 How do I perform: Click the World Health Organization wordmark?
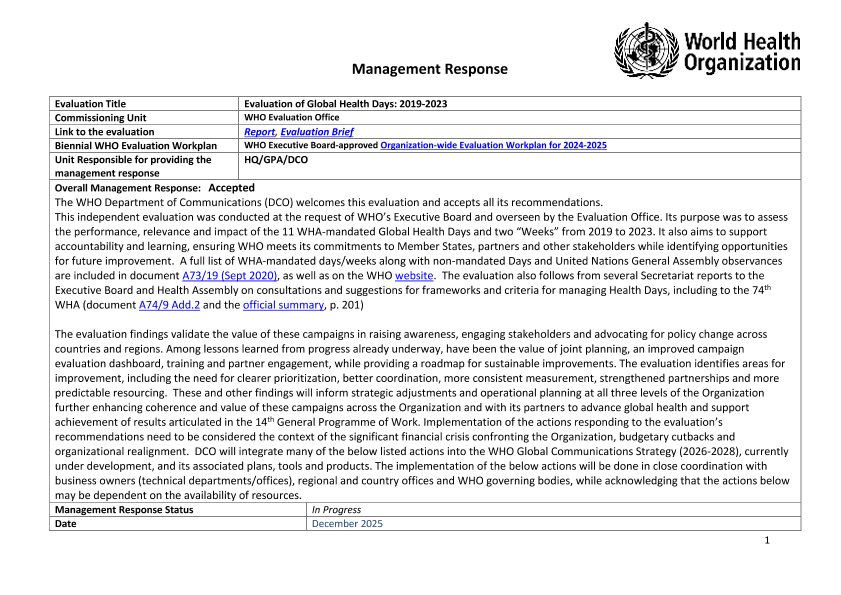point(741,52)
